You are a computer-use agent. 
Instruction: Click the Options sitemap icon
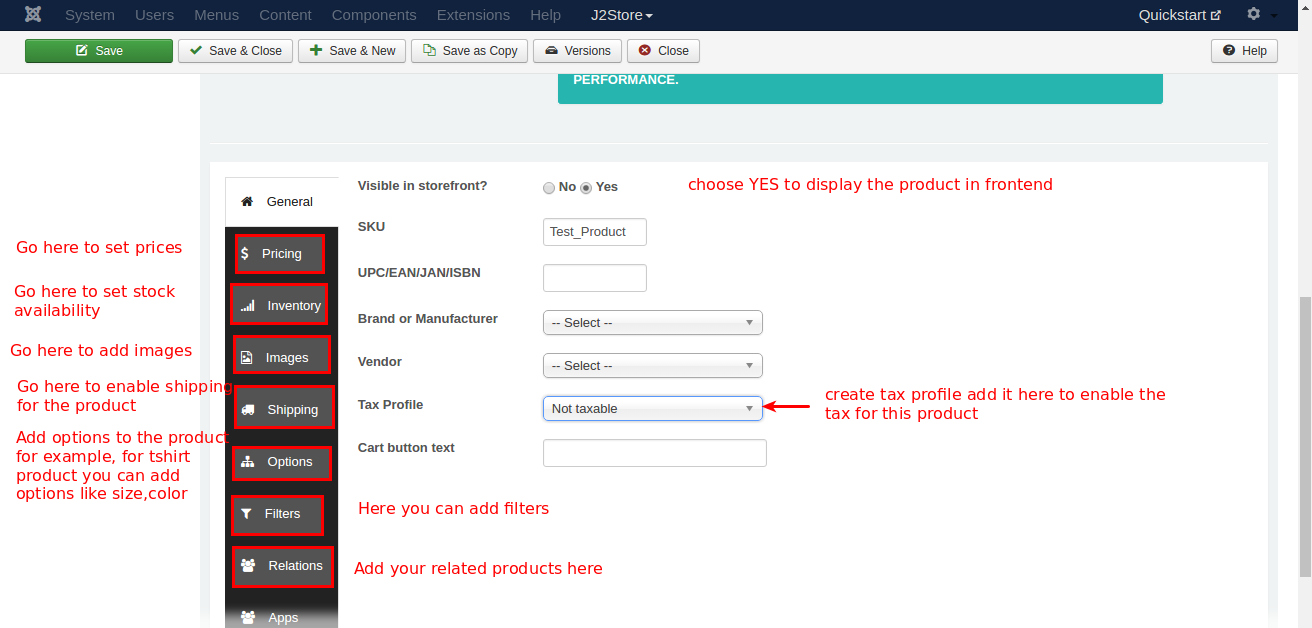coord(247,462)
